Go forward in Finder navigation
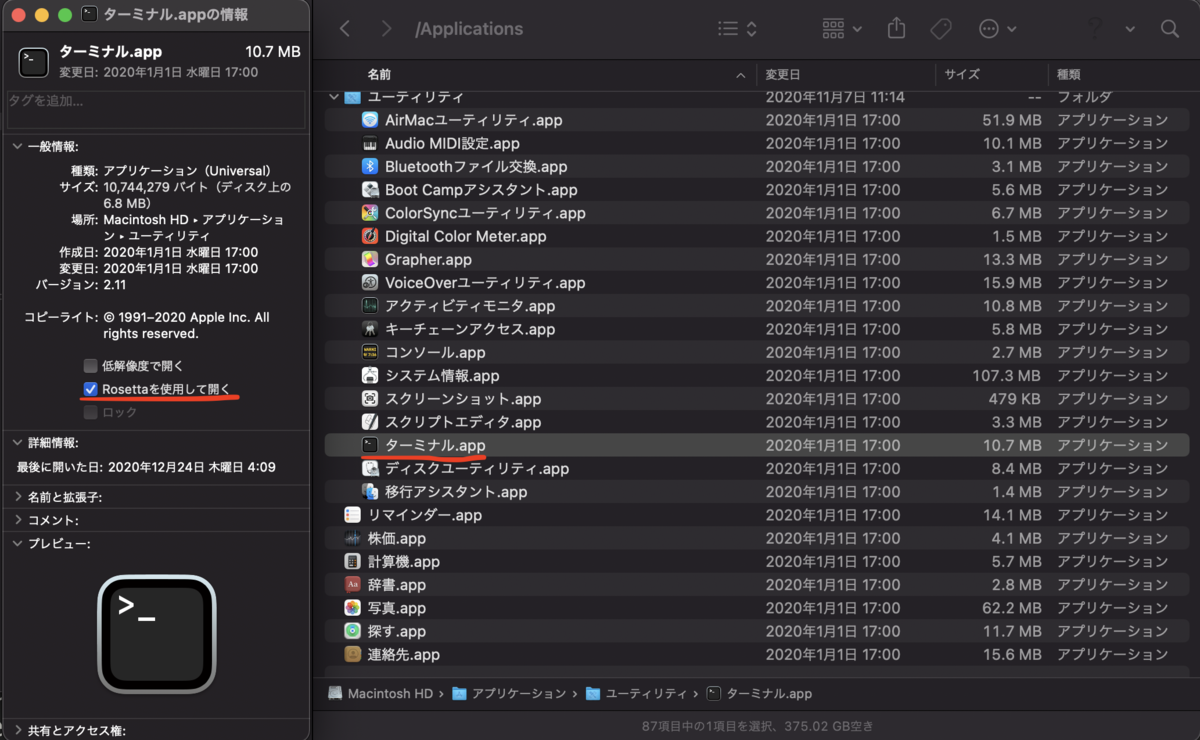Viewport: 1200px width, 740px height. tap(387, 29)
